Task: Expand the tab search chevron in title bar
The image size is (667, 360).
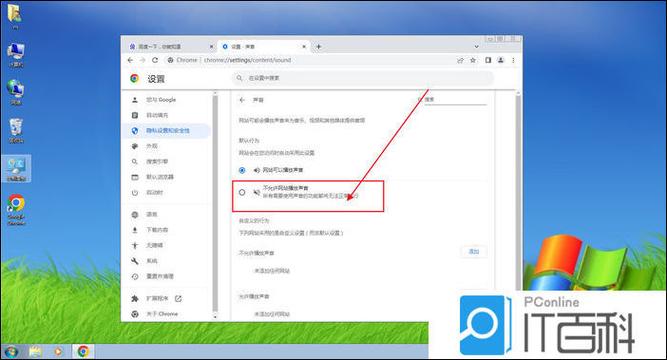Action: [476, 46]
